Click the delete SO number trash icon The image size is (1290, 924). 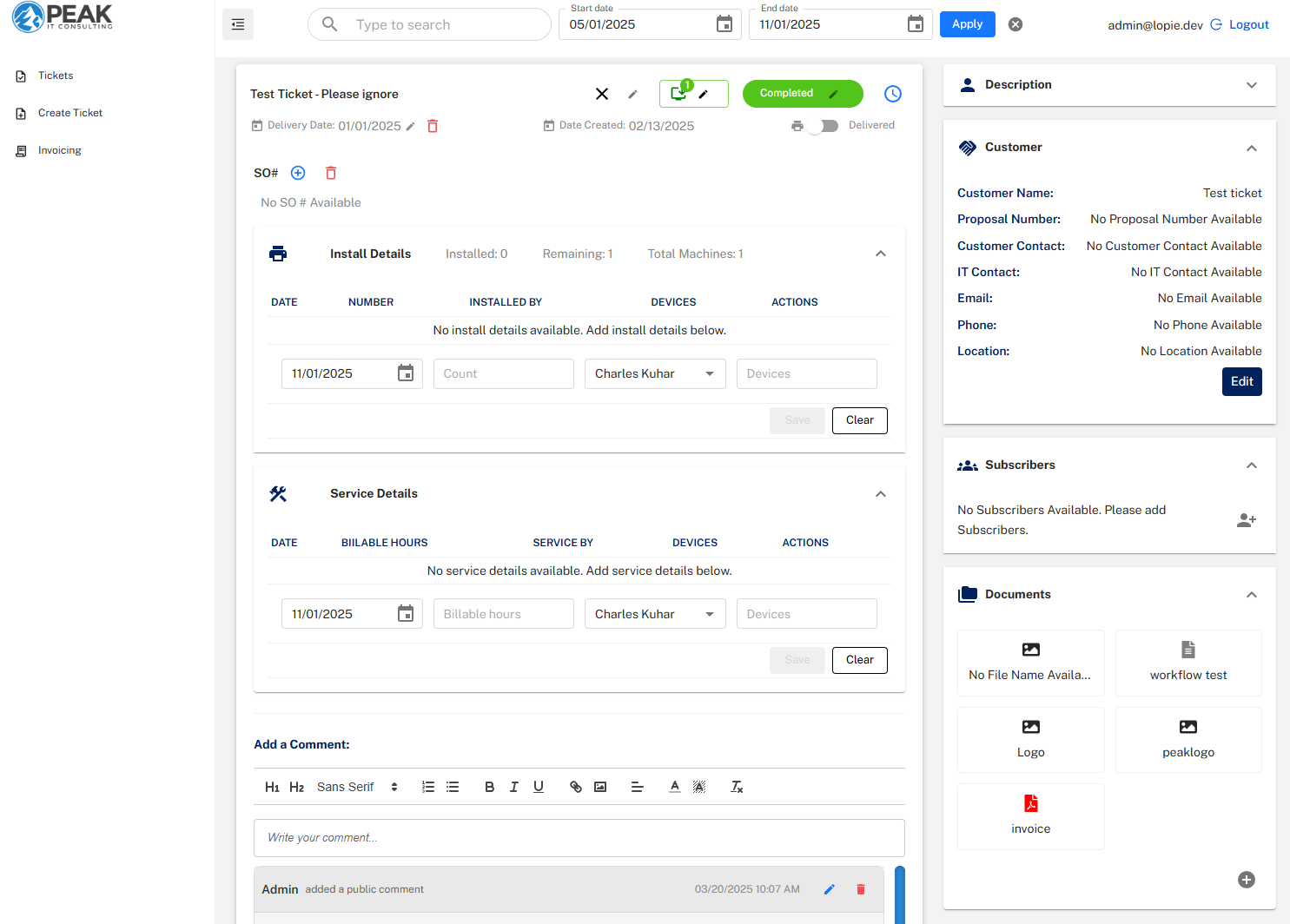pos(331,173)
